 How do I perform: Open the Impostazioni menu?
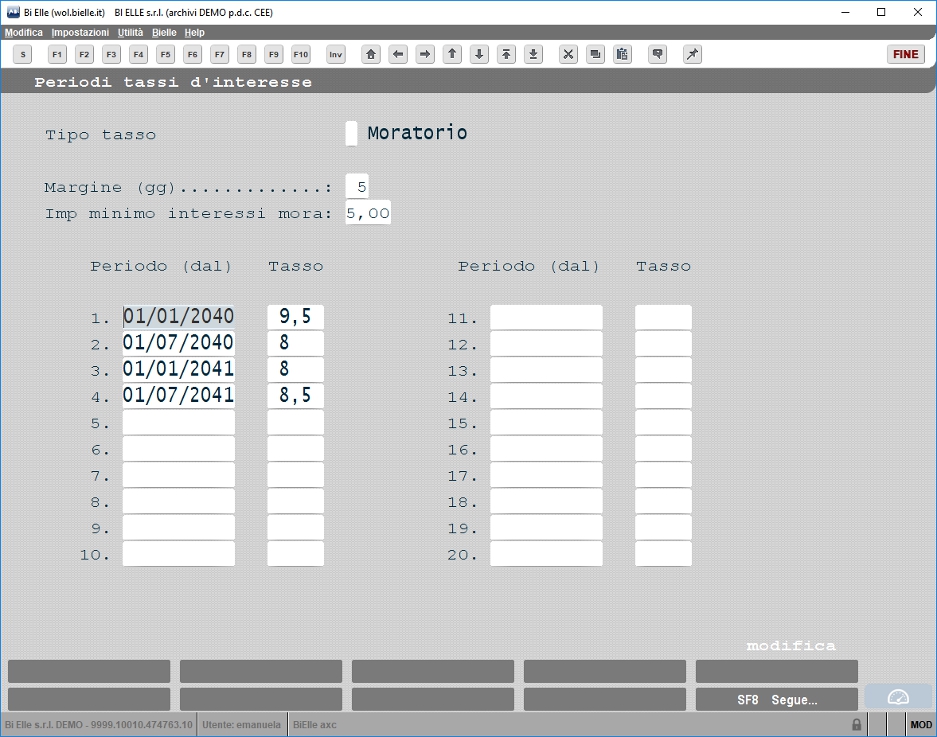point(80,32)
